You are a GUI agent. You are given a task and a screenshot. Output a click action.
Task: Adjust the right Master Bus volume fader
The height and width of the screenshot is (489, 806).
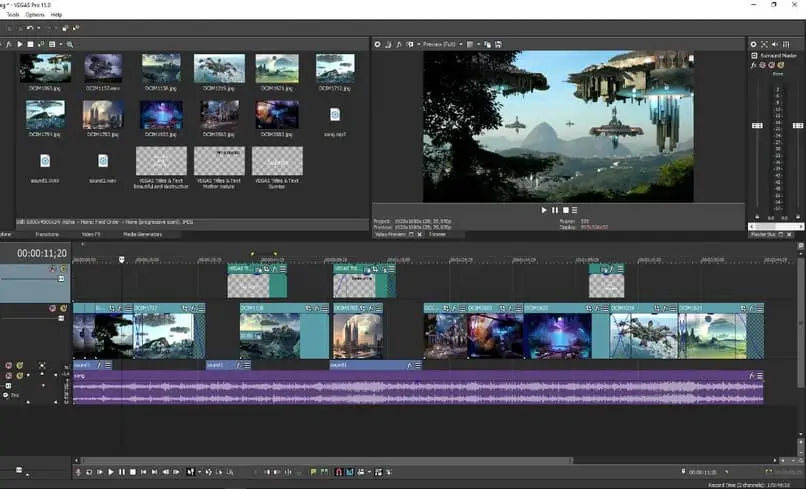(798, 125)
